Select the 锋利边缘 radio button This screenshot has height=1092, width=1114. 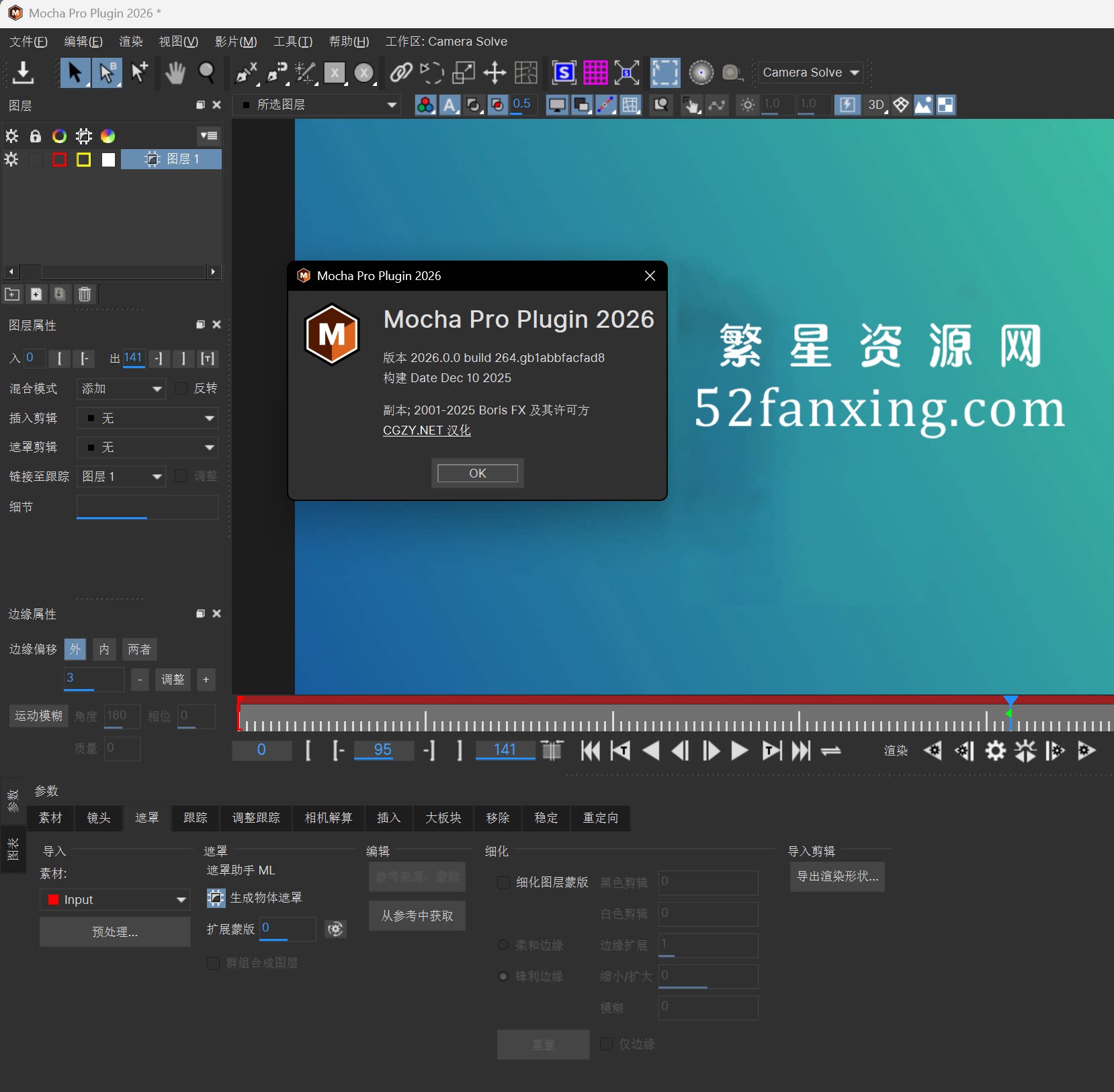503,976
